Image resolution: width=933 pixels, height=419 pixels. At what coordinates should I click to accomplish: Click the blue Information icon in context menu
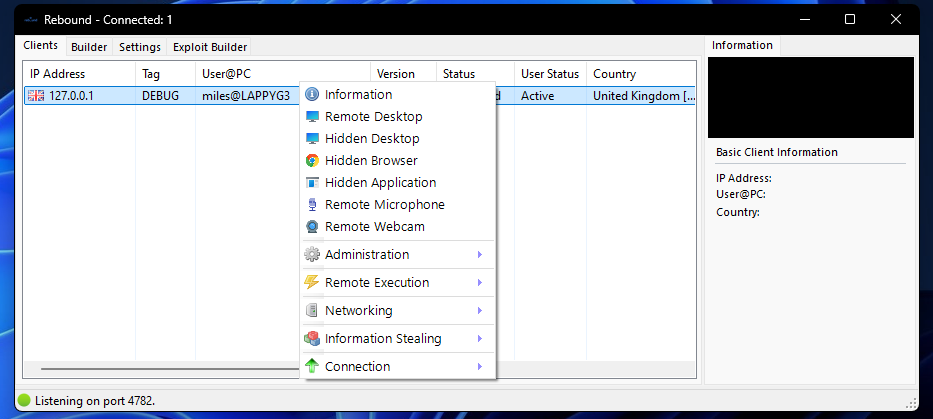[x=312, y=95]
